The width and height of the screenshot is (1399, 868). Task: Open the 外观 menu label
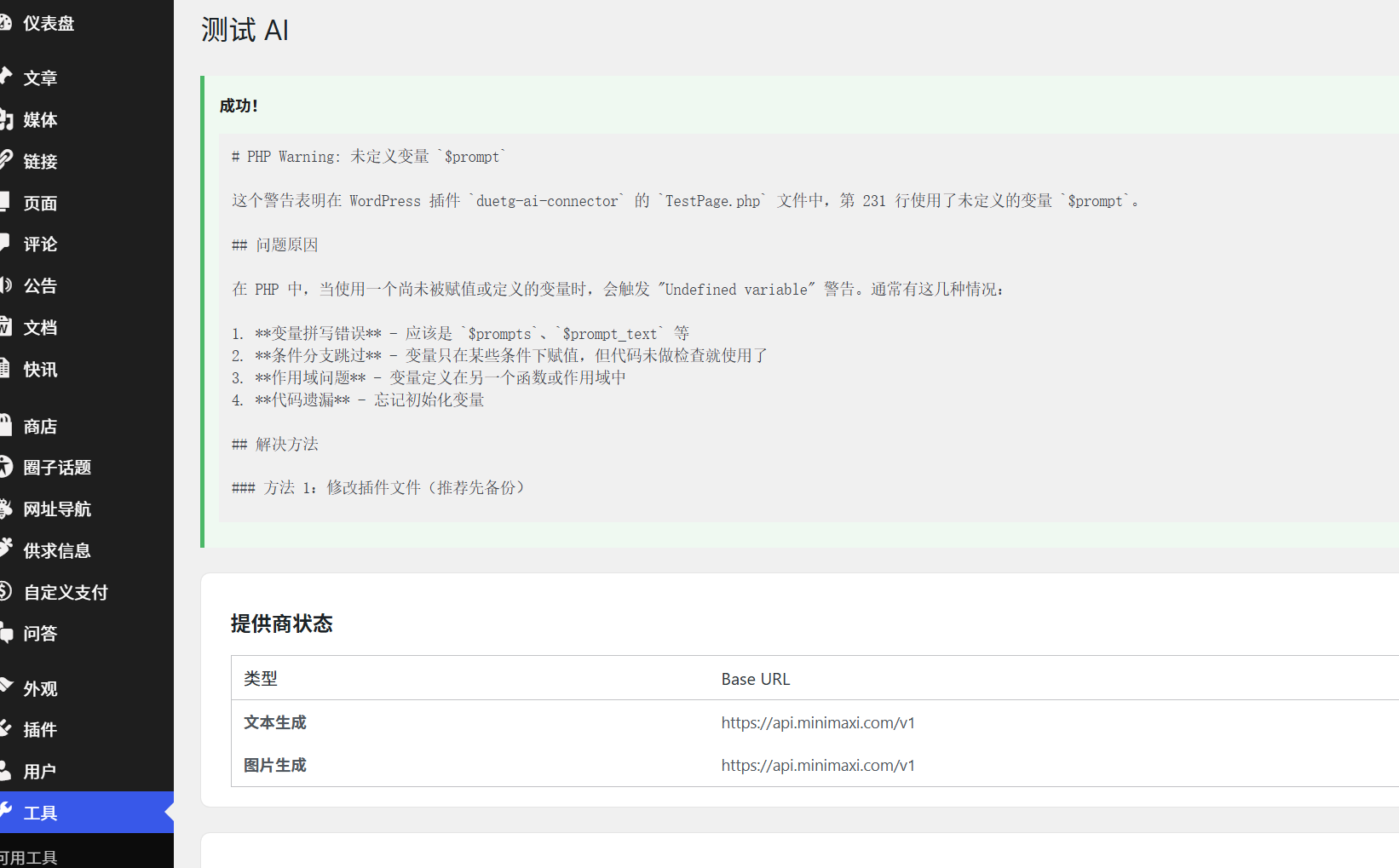[x=40, y=688]
